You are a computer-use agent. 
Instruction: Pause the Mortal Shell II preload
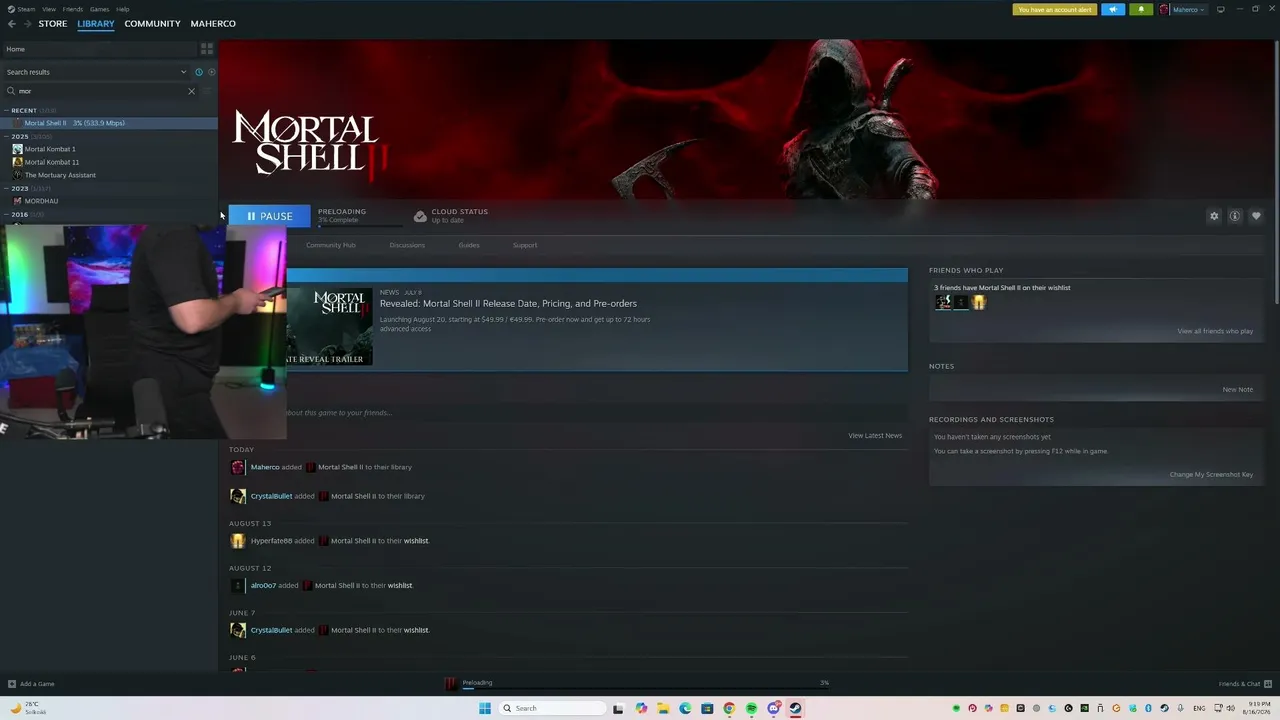point(269,216)
